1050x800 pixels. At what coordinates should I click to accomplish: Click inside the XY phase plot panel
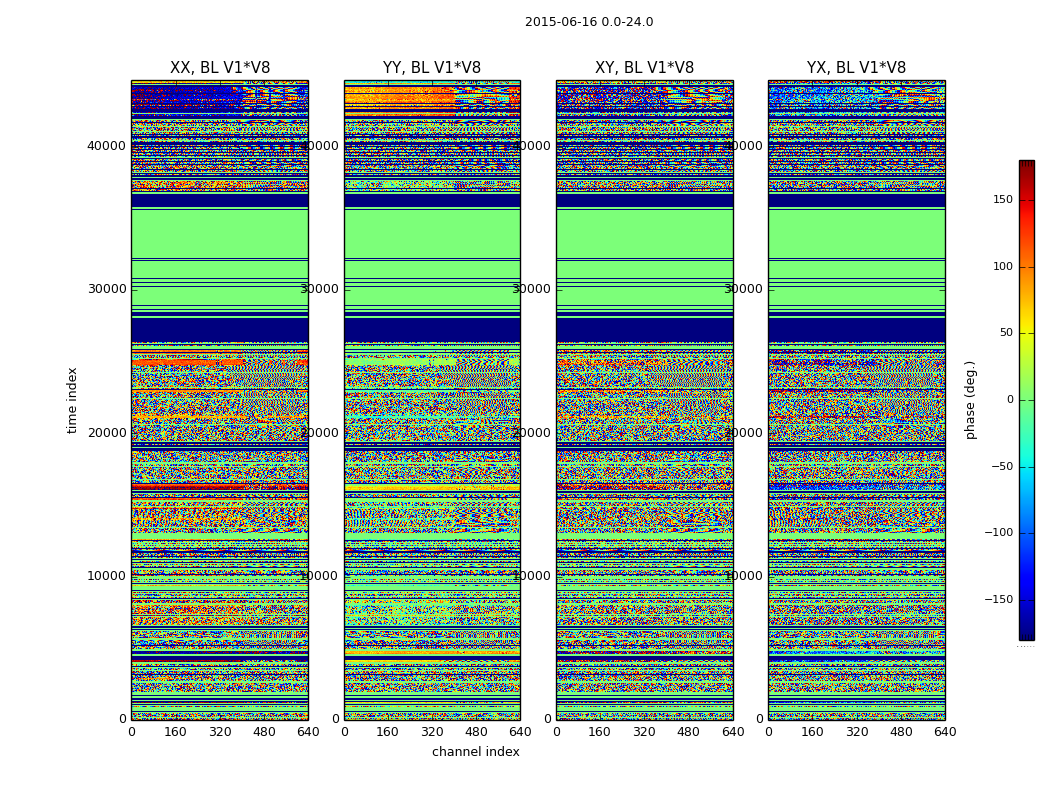point(644,400)
